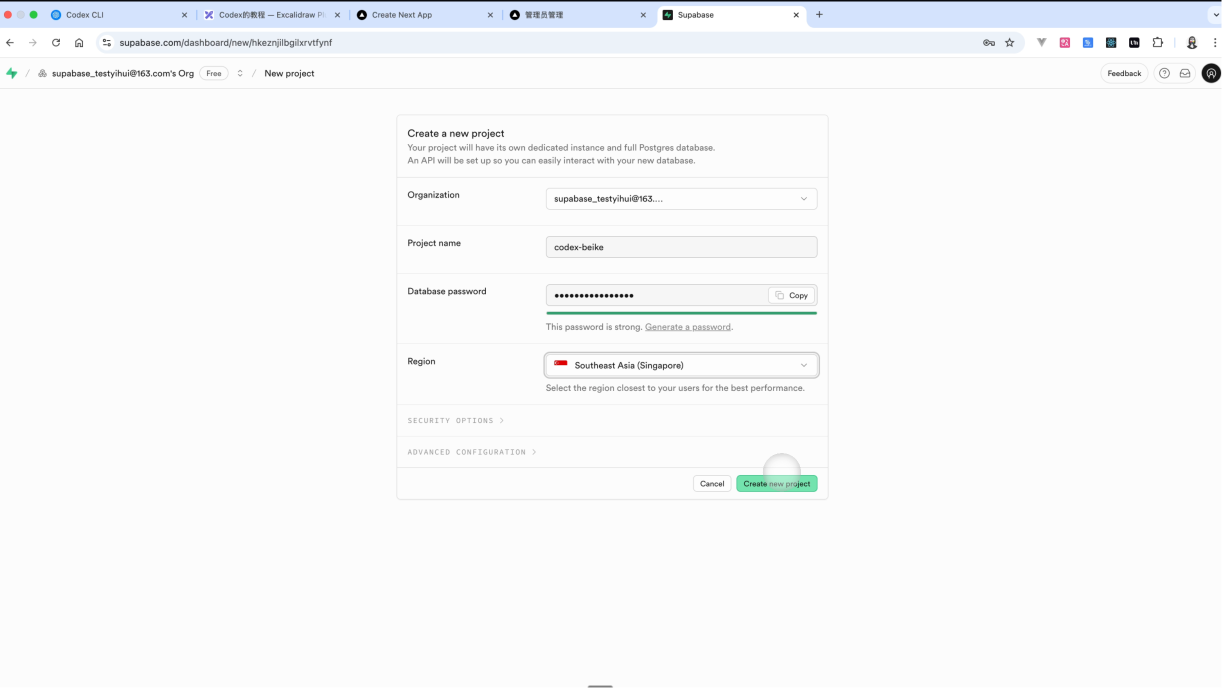
Task: Open the Organization dropdown
Action: click(x=681, y=199)
